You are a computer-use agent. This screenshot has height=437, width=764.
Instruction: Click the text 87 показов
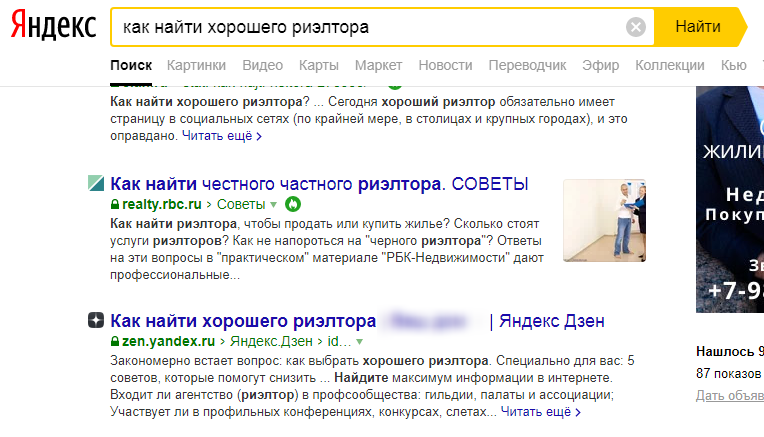[x=728, y=374]
